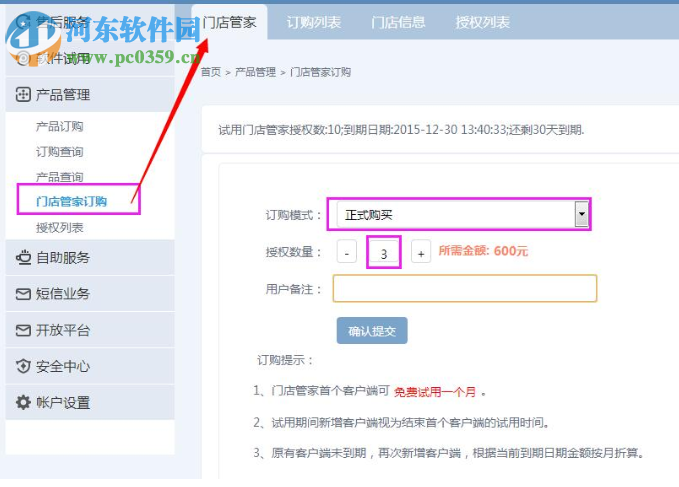Click the 自助服务 cup icon
Viewport: 679px width, 487px height.
pos(23,257)
